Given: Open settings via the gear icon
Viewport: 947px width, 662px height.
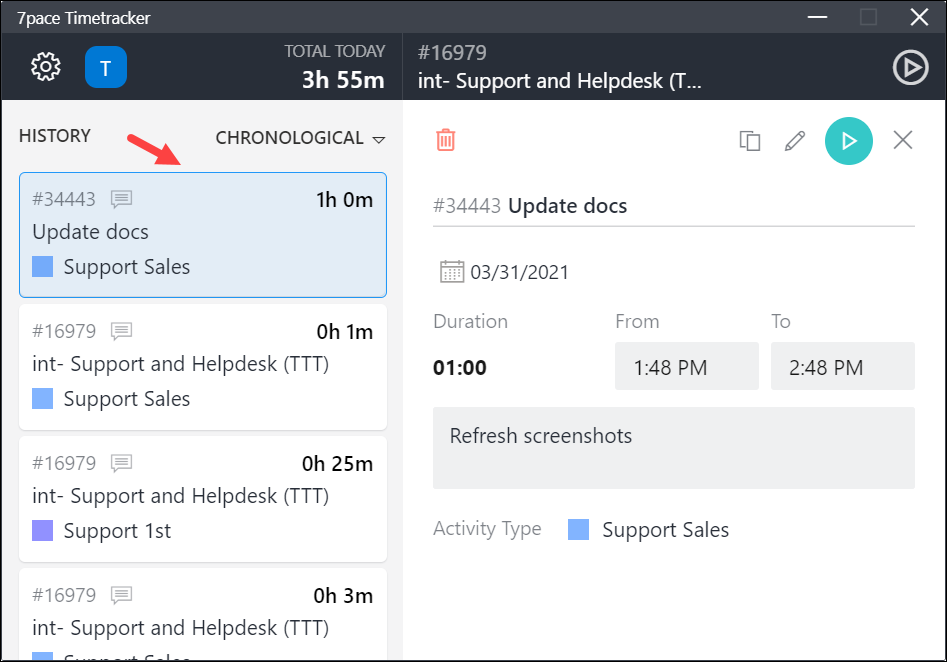Looking at the screenshot, I should (x=46, y=66).
